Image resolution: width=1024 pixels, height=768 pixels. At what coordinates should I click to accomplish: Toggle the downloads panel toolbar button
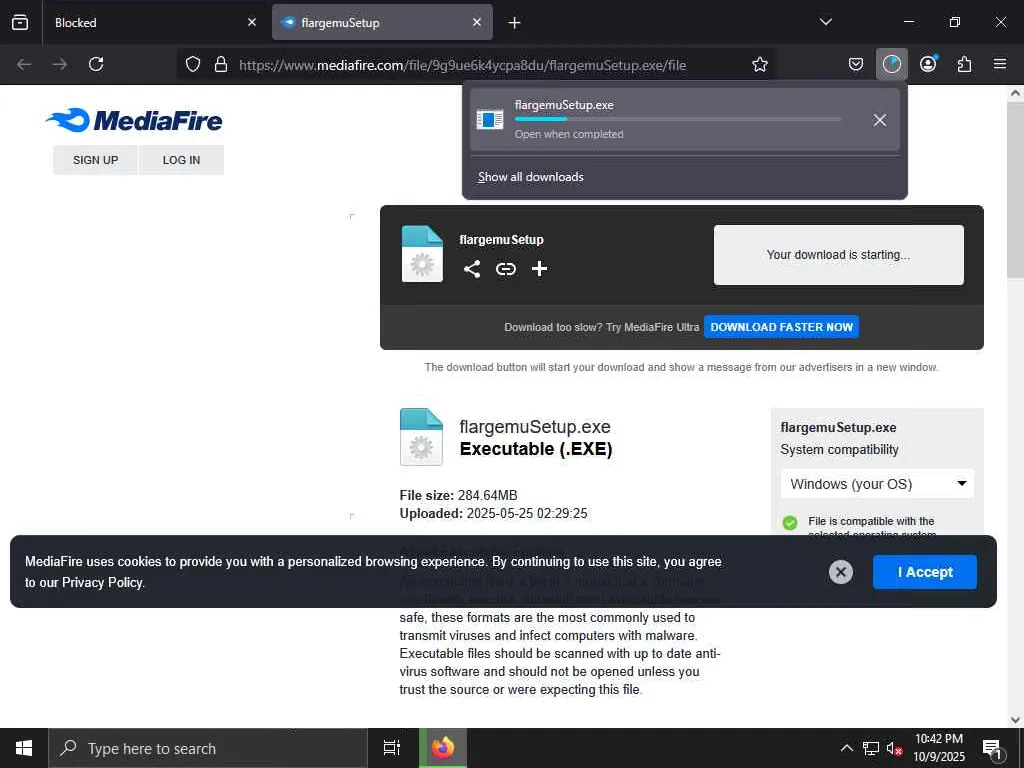(x=891, y=64)
